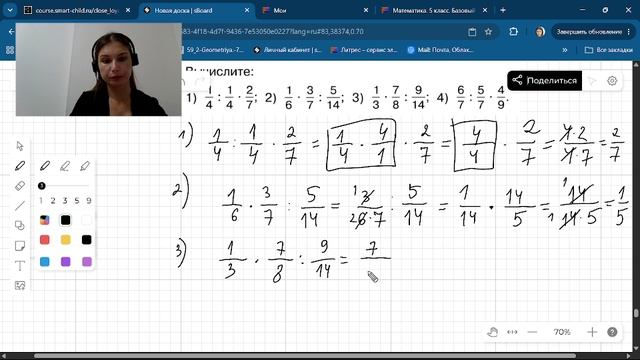Image resolution: width=640 pixels, height=360 pixels.
Task: Close the Мои tab
Action: coord(366,10)
